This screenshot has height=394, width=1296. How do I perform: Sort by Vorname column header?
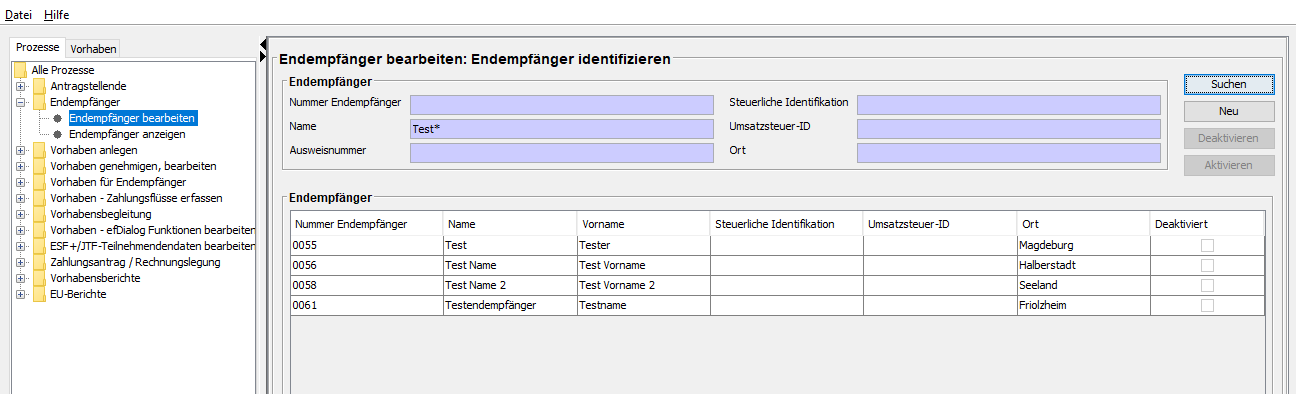[x=643, y=224]
